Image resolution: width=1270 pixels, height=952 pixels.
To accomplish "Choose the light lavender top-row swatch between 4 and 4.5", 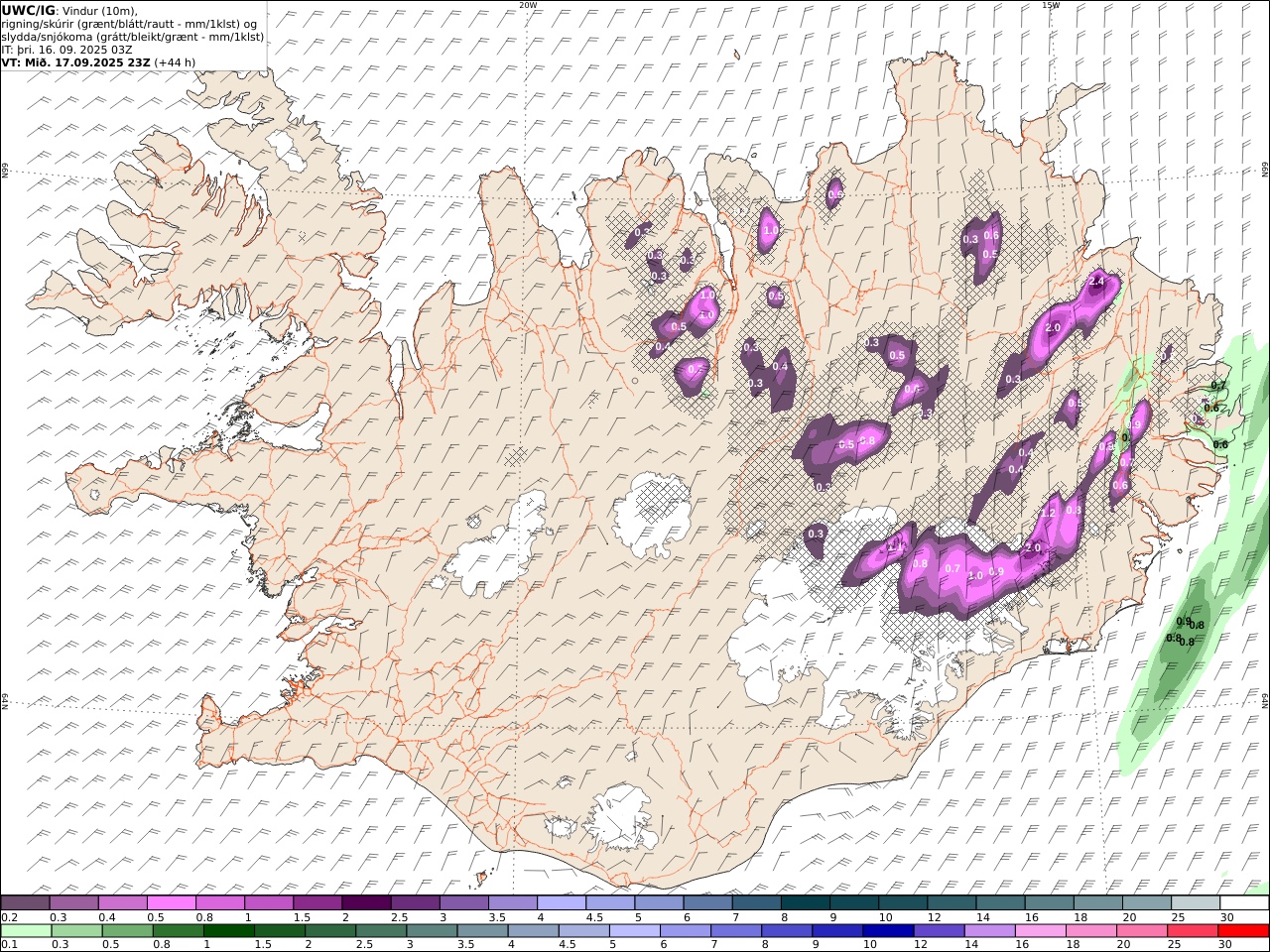I will [561, 903].
